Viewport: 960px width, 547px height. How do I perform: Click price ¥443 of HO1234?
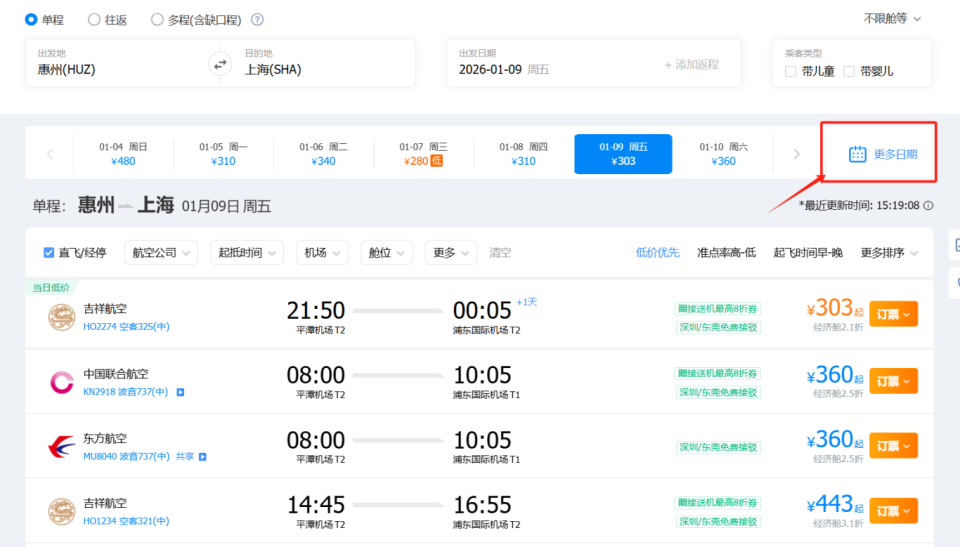pyautogui.click(x=835, y=505)
